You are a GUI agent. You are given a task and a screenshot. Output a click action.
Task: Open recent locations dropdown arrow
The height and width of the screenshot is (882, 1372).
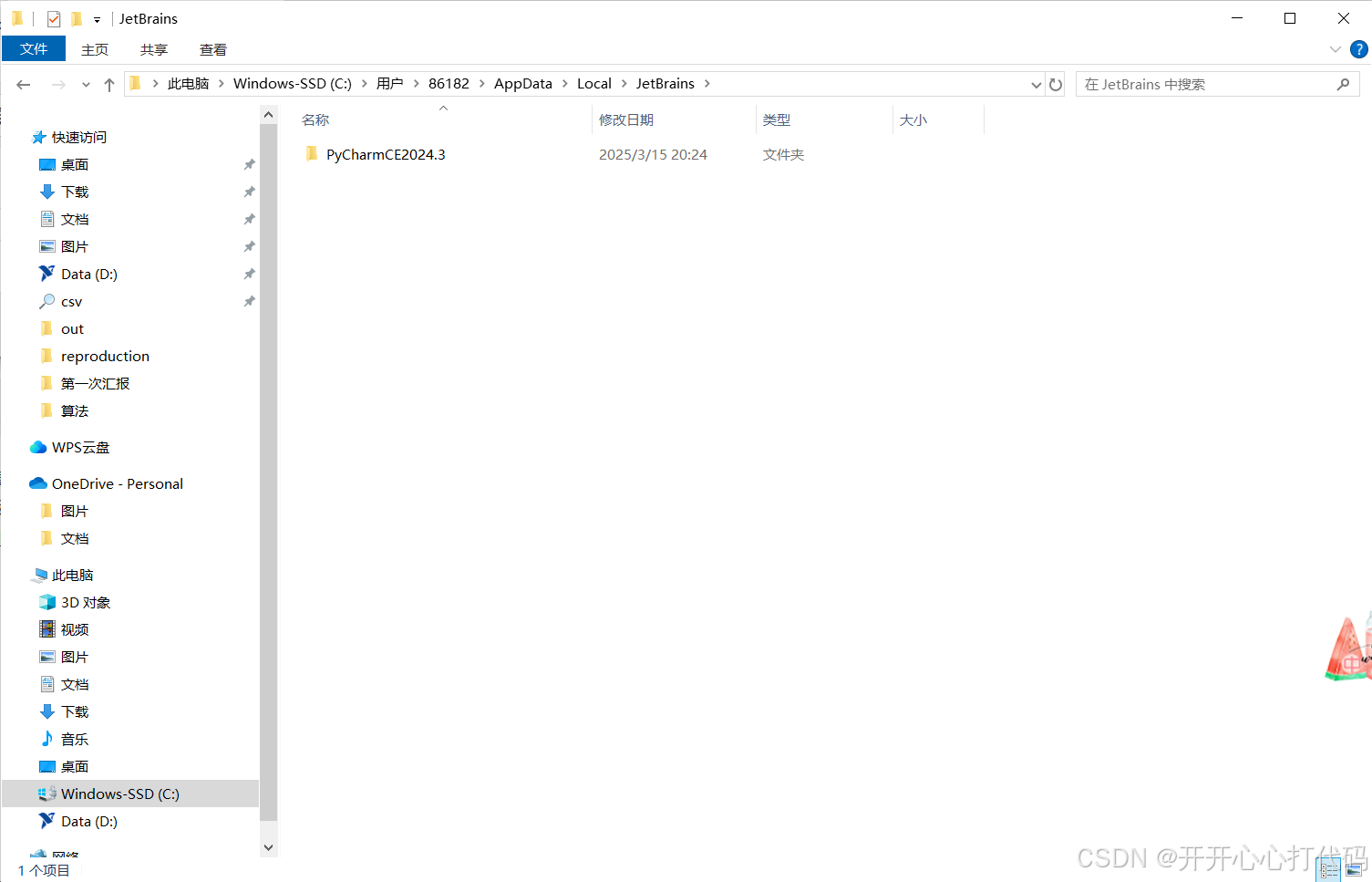[x=86, y=85]
